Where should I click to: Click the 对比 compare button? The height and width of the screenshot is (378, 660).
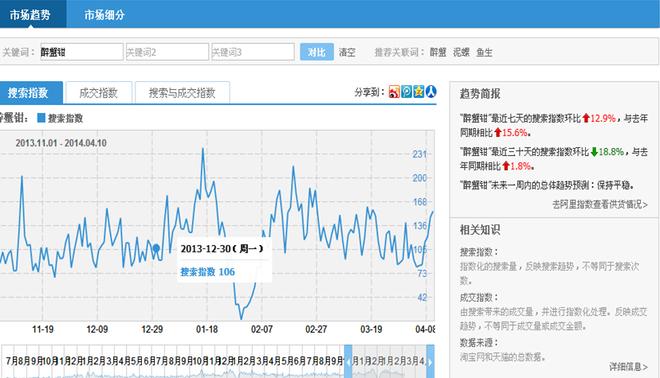pos(317,52)
